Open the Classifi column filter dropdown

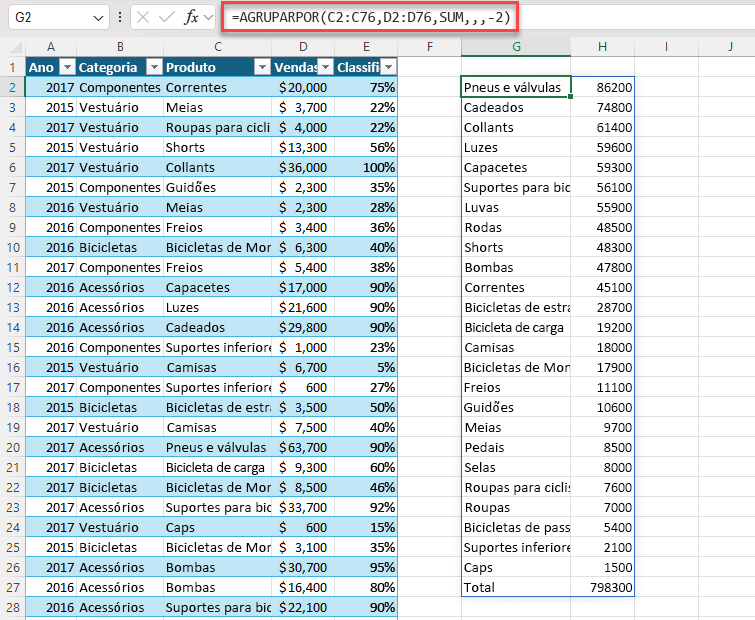[x=389, y=67]
